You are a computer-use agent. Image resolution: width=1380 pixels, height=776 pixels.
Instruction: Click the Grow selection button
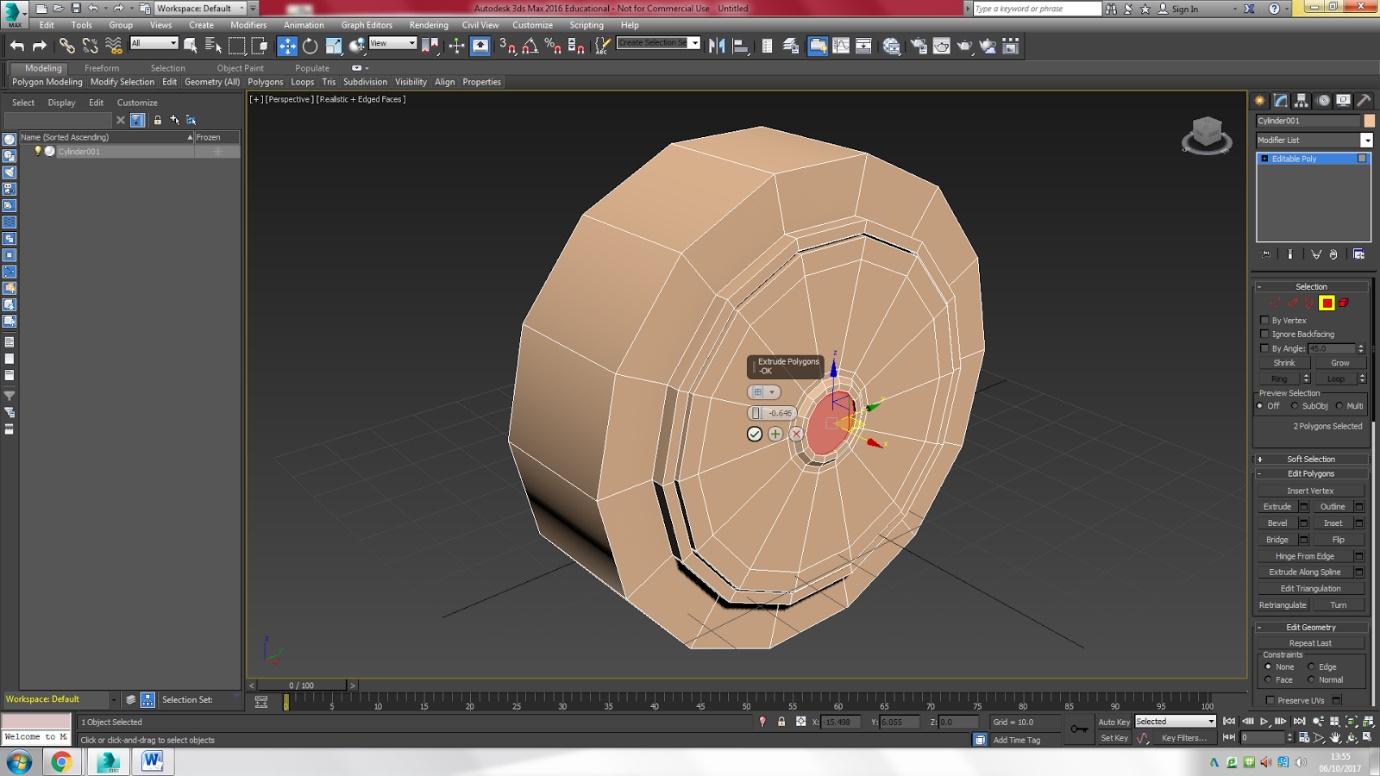point(1340,363)
